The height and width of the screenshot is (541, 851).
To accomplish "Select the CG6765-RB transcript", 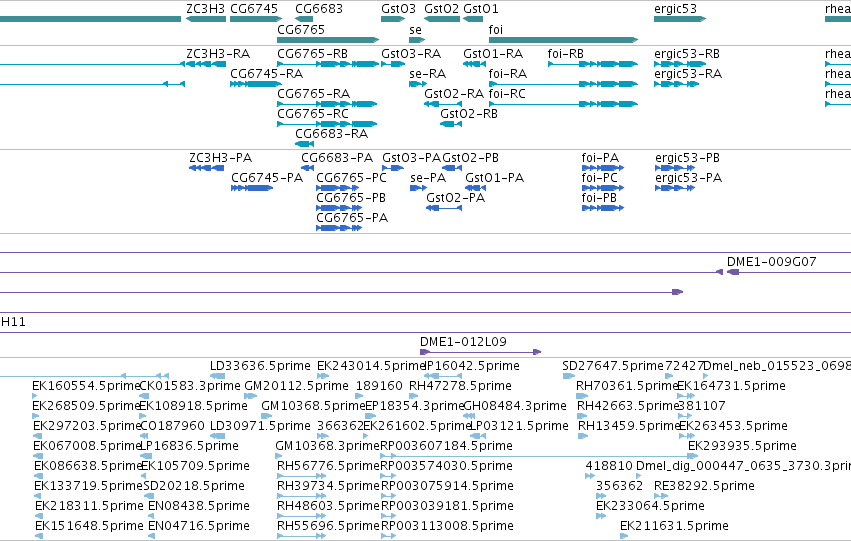I will (x=328, y=64).
